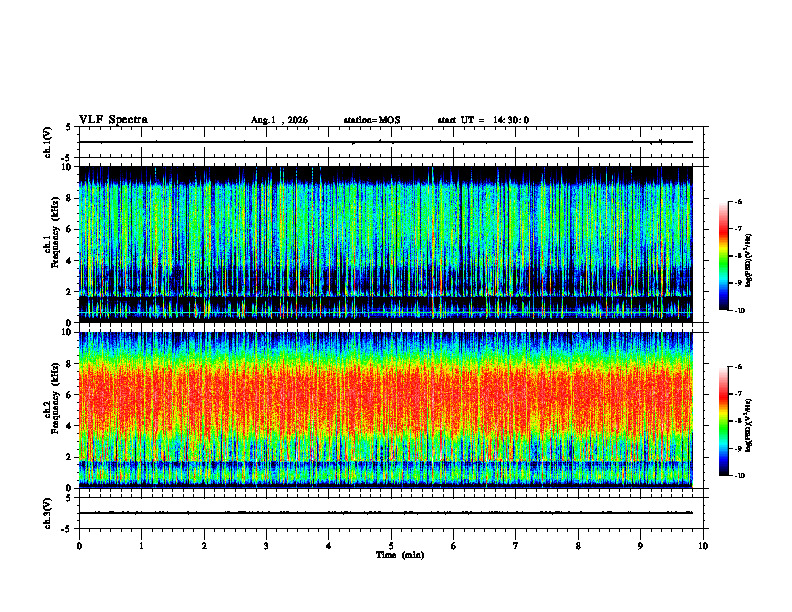Click the ch.1 color bar PSD unit label
Image resolution: width=792 pixels, height=612 pixels.
coord(749,261)
